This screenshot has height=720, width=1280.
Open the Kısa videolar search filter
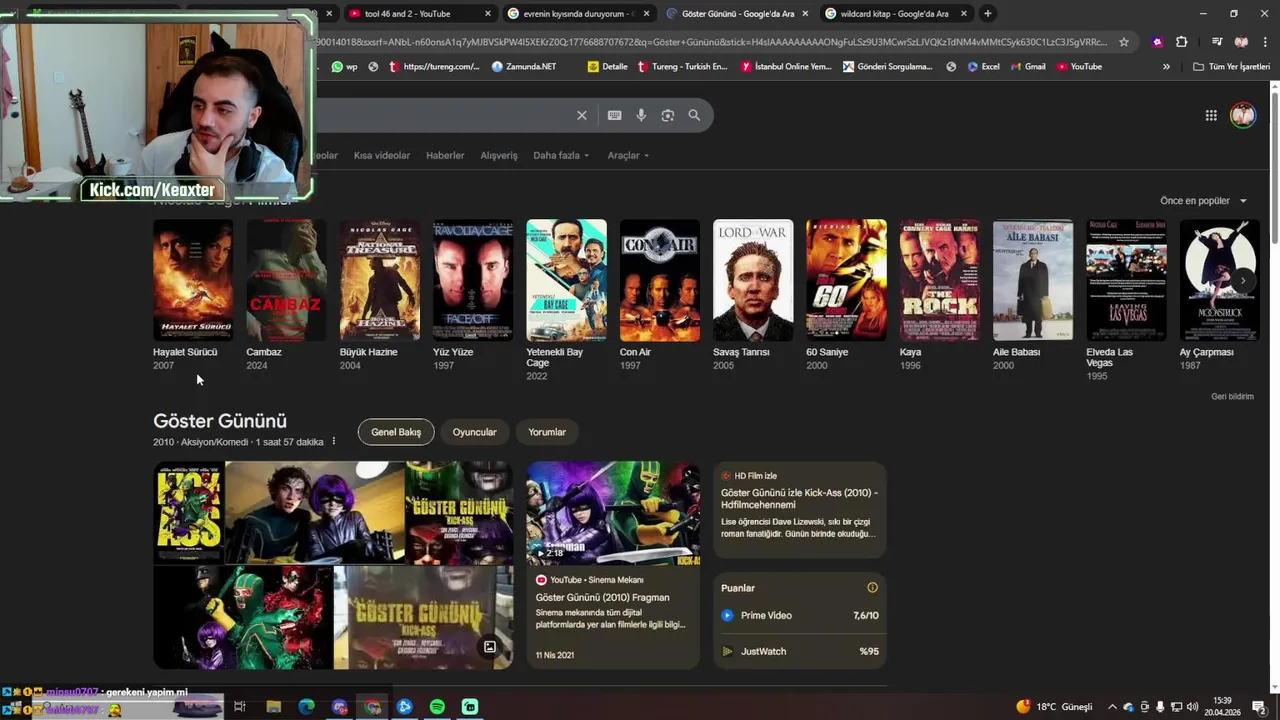(382, 155)
